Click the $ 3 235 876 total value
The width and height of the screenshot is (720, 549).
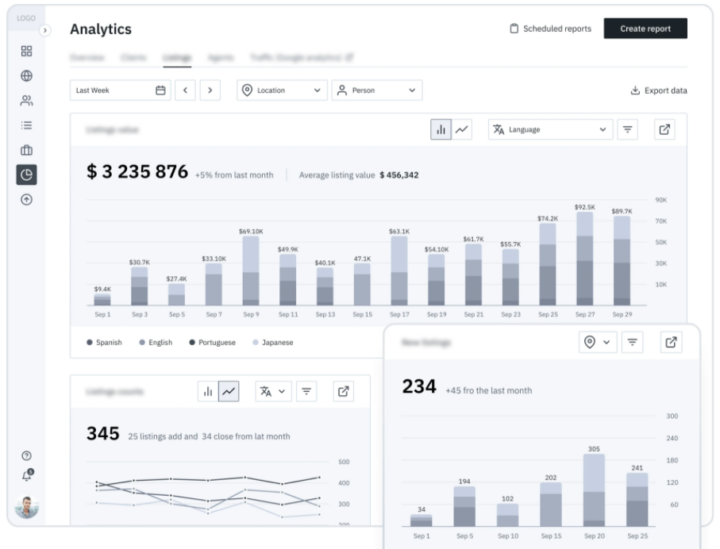pos(137,172)
